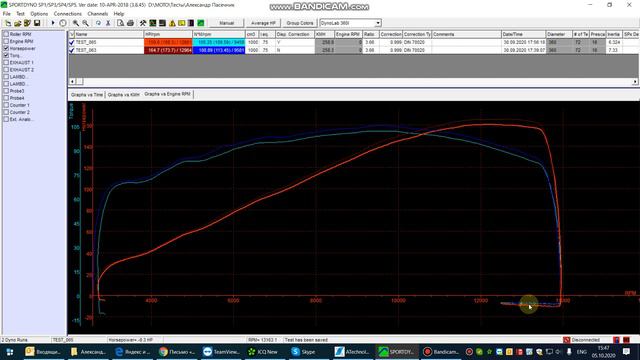Image resolution: width=640 pixels, height=360 pixels.
Task: Click the bright green graph icon
Action: click(x=200, y=23)
